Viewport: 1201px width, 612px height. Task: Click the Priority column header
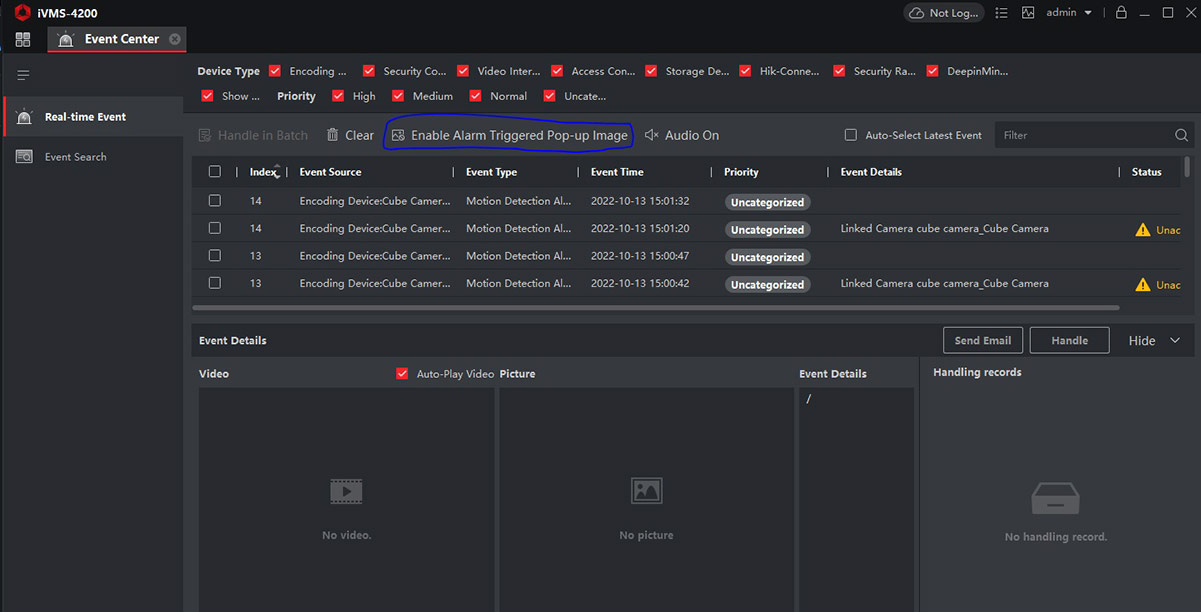741,172
